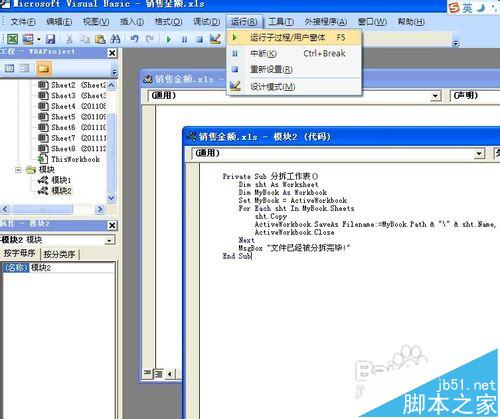
Task: Open the 文件(F) menu
Action: click(x=23, y=22)
